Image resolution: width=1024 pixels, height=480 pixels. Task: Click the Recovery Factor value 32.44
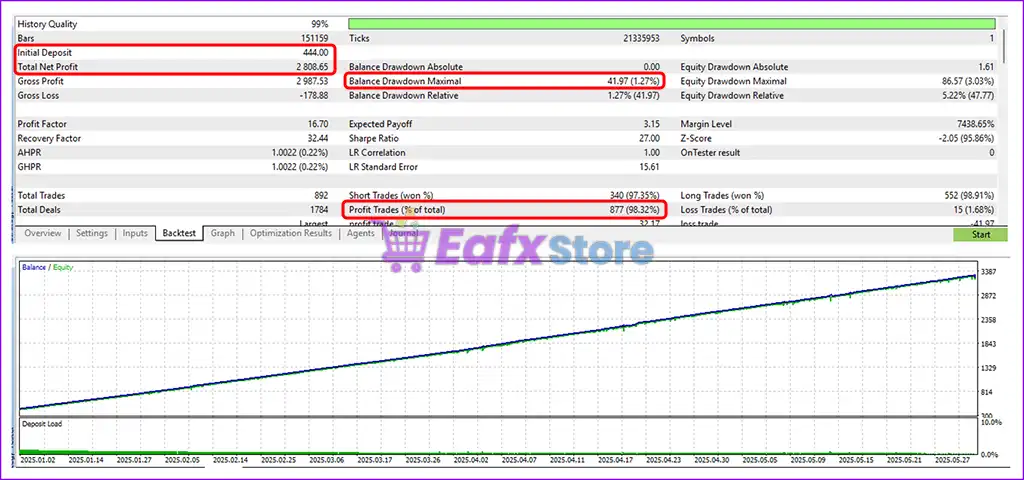tap(317, 138)
